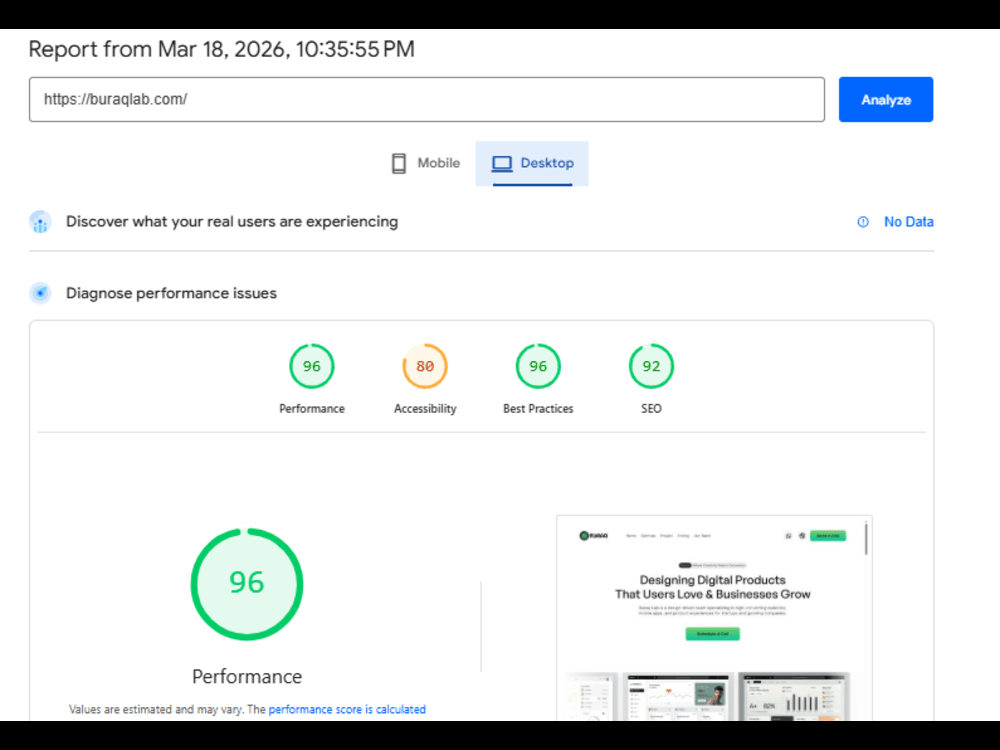Click the large Performance title under gauge
This screenshot has height=750, width=1000.
click(x=247, y=677)
